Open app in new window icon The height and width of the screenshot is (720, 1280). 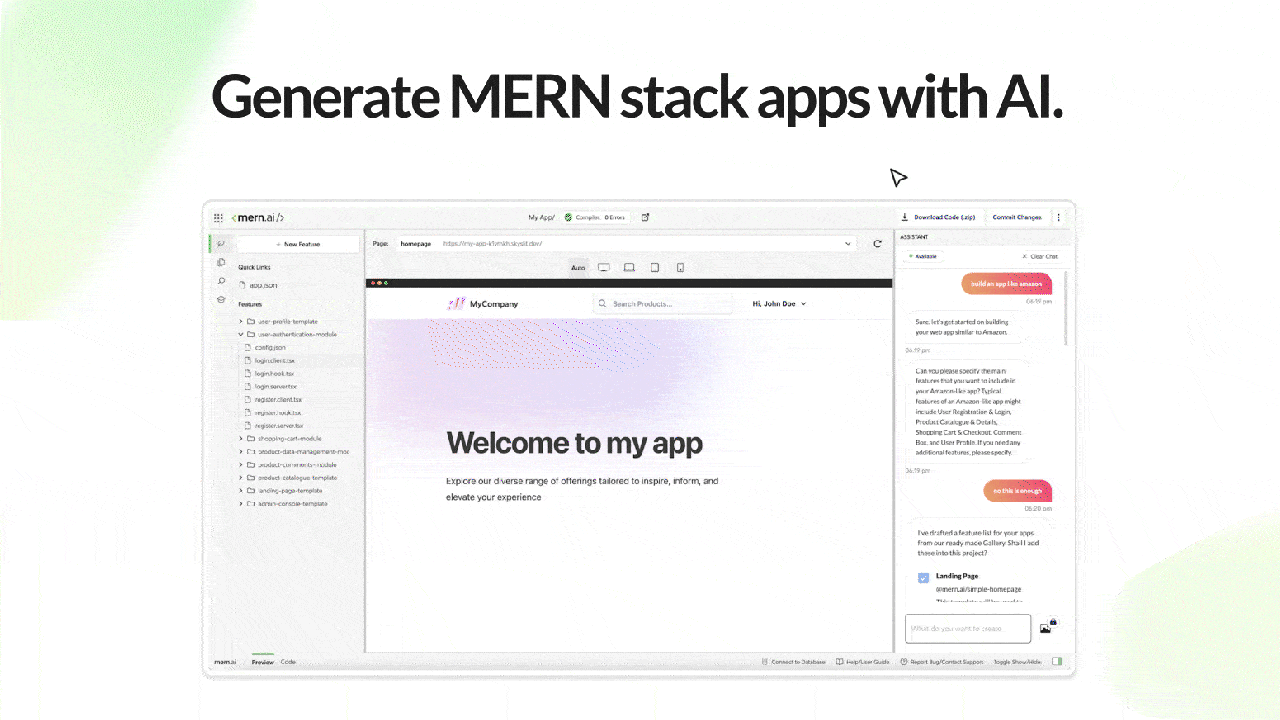[x=645, y=217]
